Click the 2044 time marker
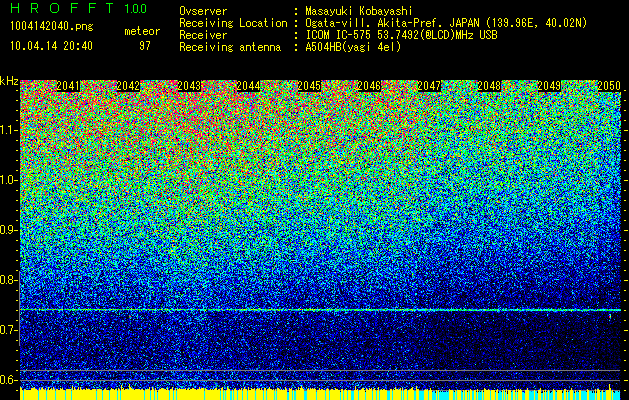 248,86
